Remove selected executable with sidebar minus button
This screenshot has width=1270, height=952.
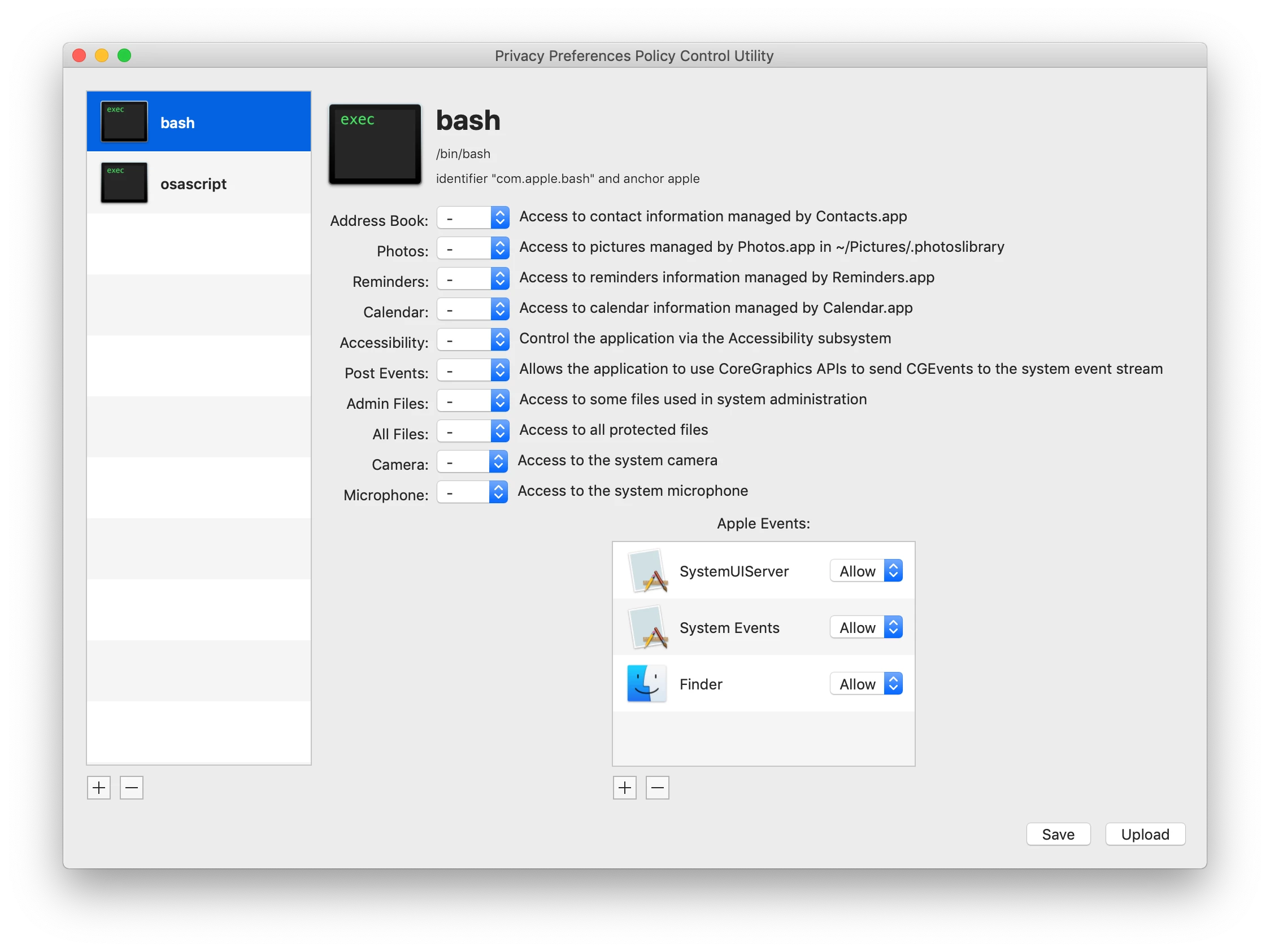[132, 788]
